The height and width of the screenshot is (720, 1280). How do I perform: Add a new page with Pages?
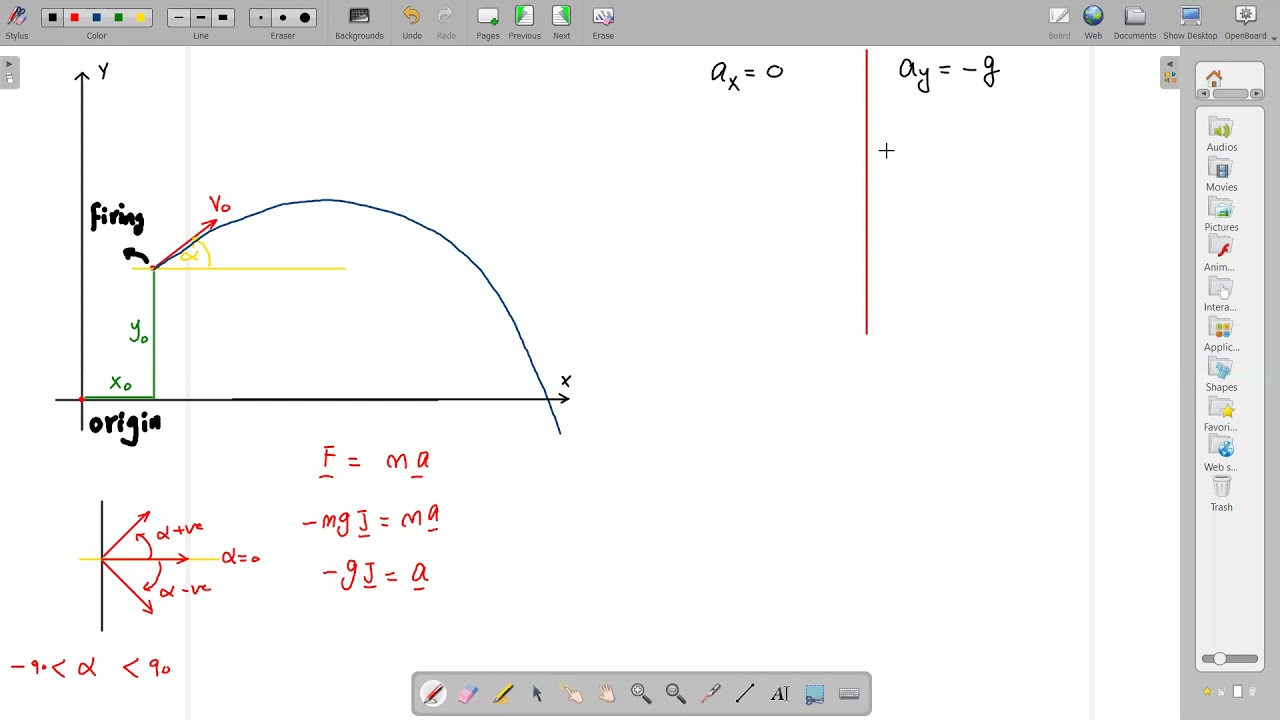[488, 22]
